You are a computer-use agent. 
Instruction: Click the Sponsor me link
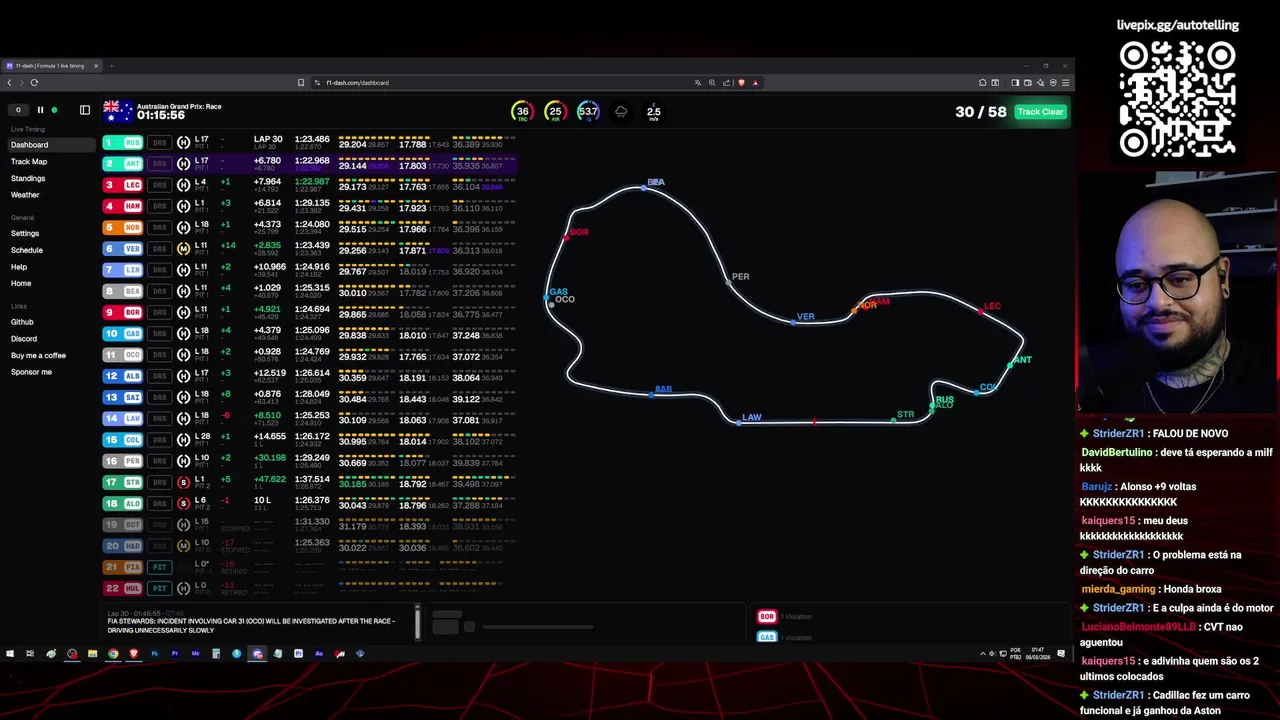(x=31, y=372)
